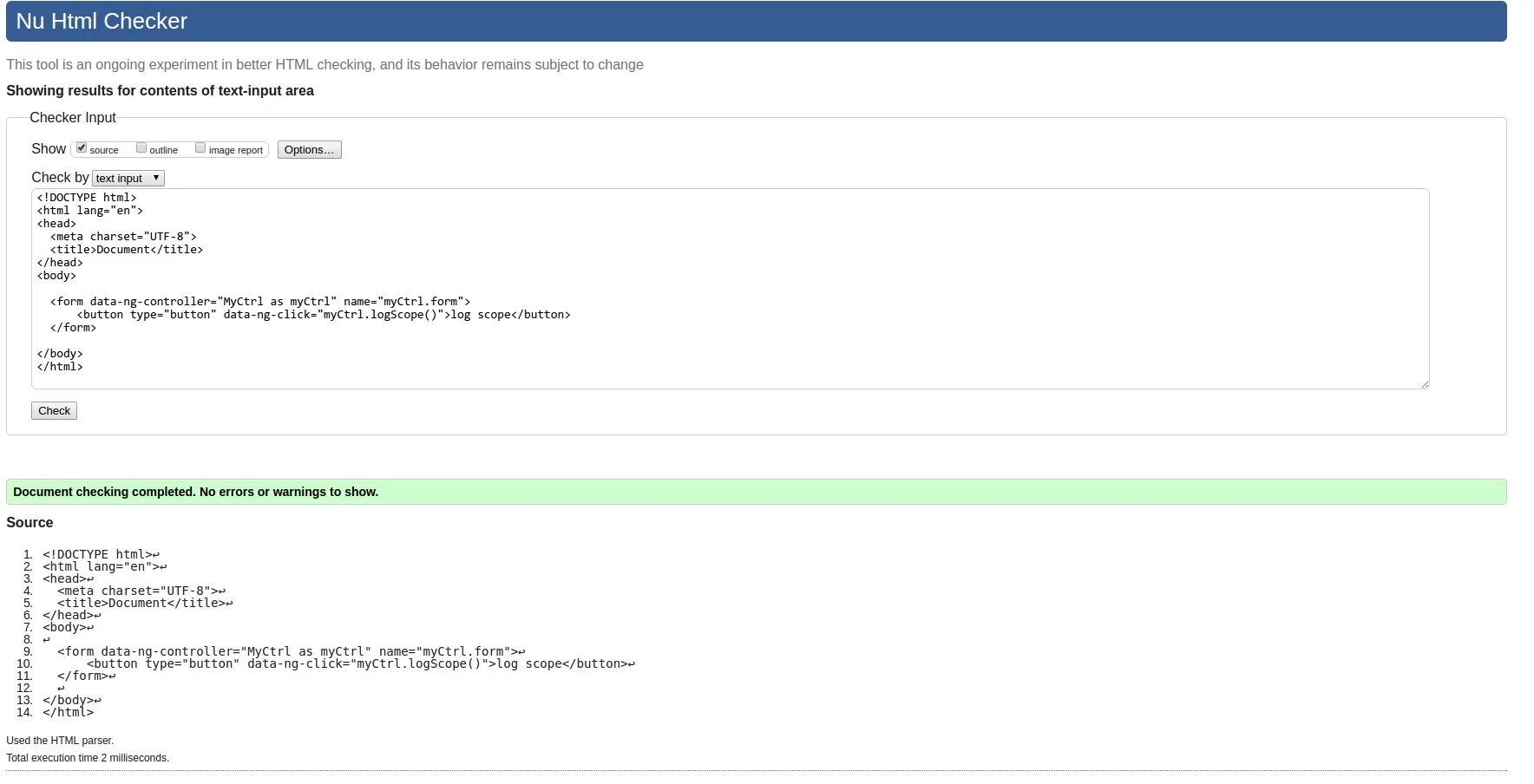Toggle the source checkbox

click(x=82, y=148)
